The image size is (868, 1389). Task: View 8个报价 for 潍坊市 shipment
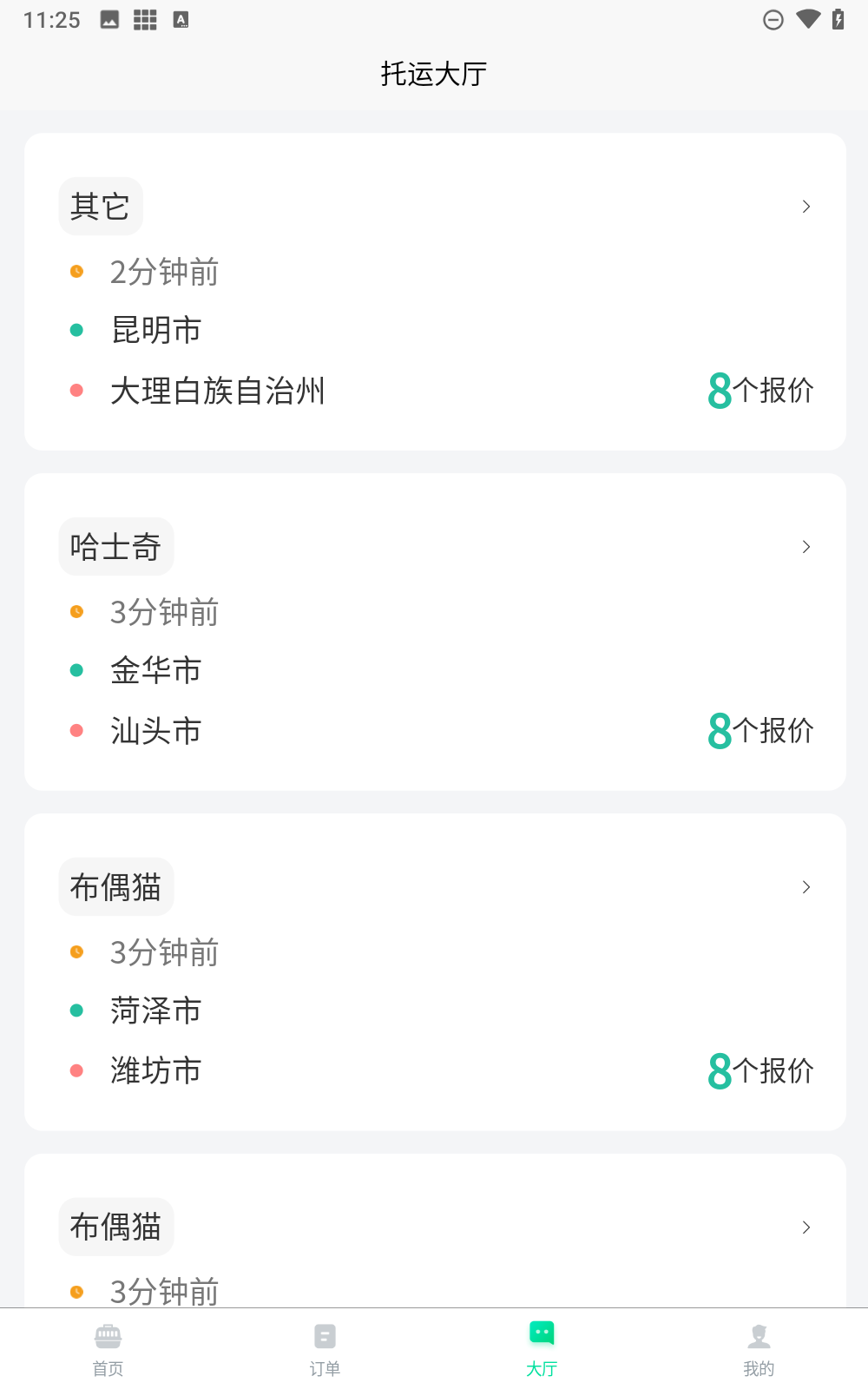coord(760,1071)
